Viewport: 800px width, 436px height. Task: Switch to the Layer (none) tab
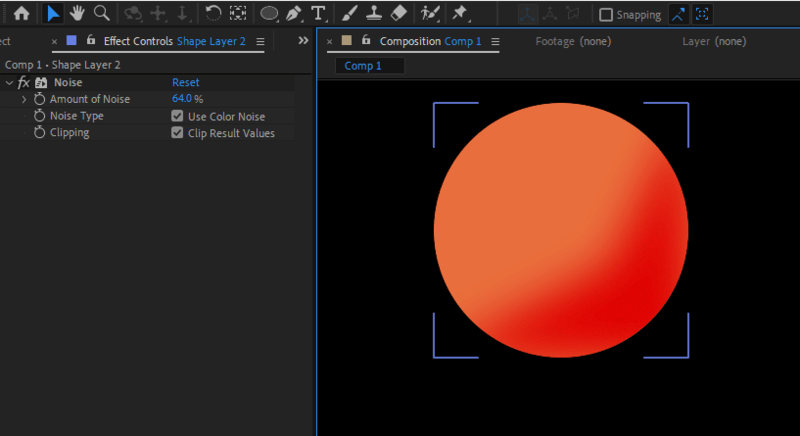(714, 42)
